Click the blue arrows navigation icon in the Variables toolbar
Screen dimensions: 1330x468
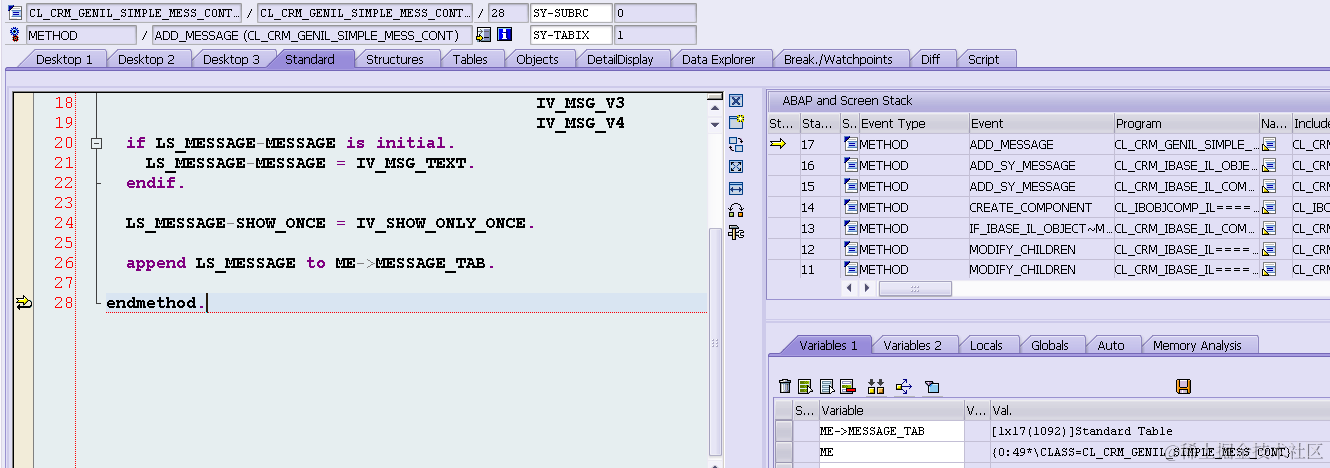tap(904, 386)
